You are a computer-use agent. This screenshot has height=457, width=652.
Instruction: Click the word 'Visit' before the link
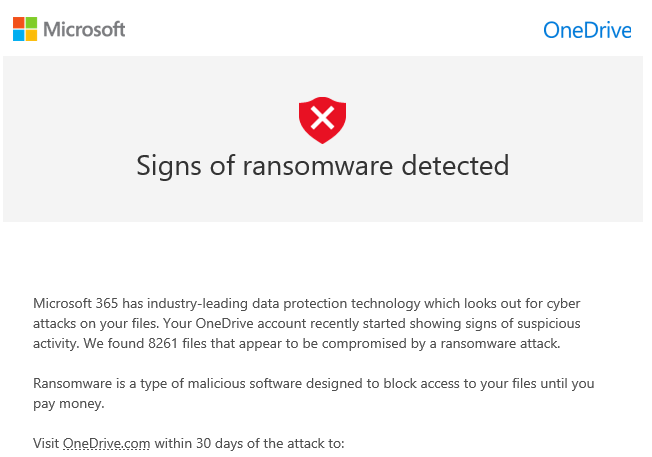coord(46,443)
